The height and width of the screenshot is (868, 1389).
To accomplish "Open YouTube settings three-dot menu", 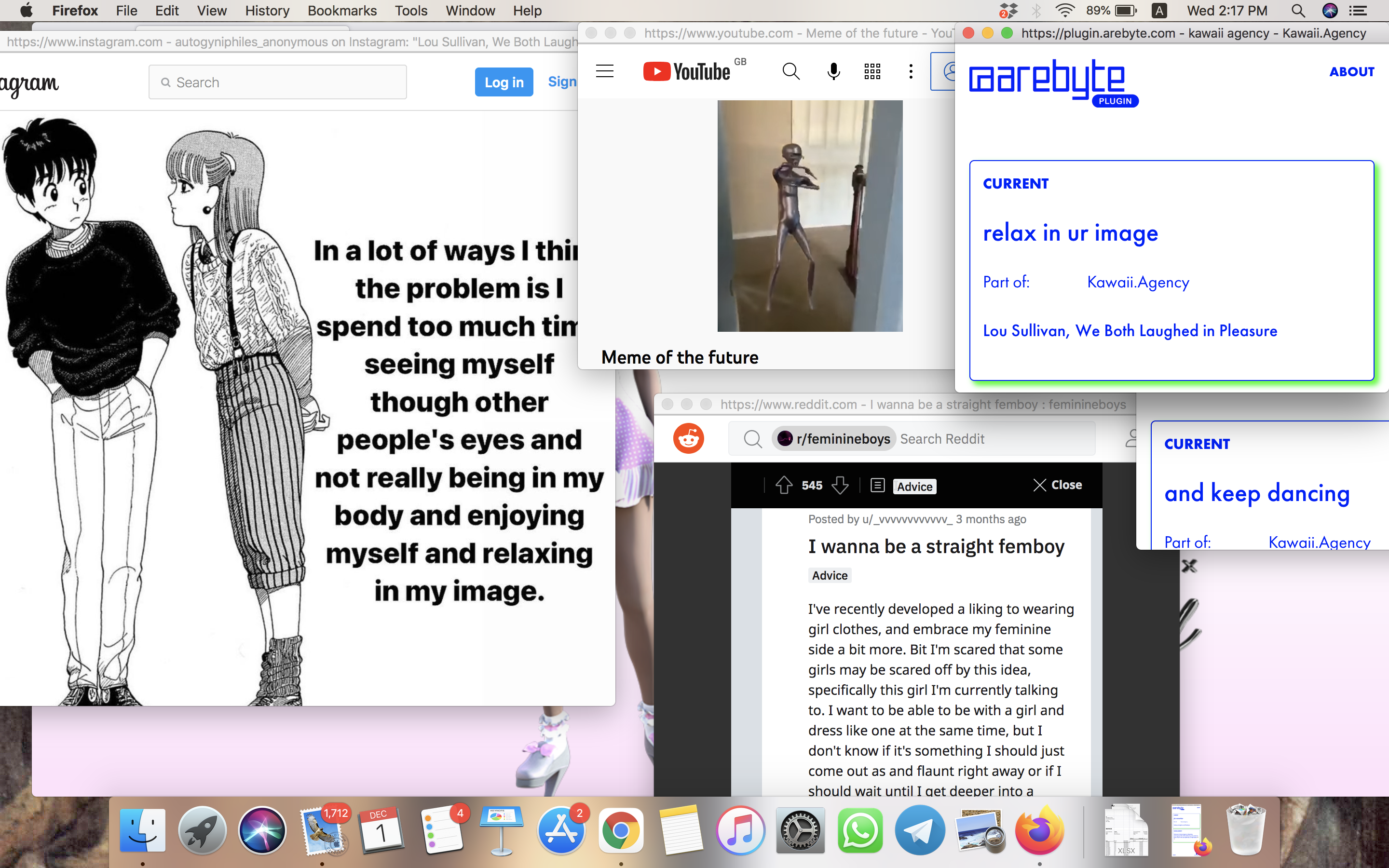I will (911, 71).
